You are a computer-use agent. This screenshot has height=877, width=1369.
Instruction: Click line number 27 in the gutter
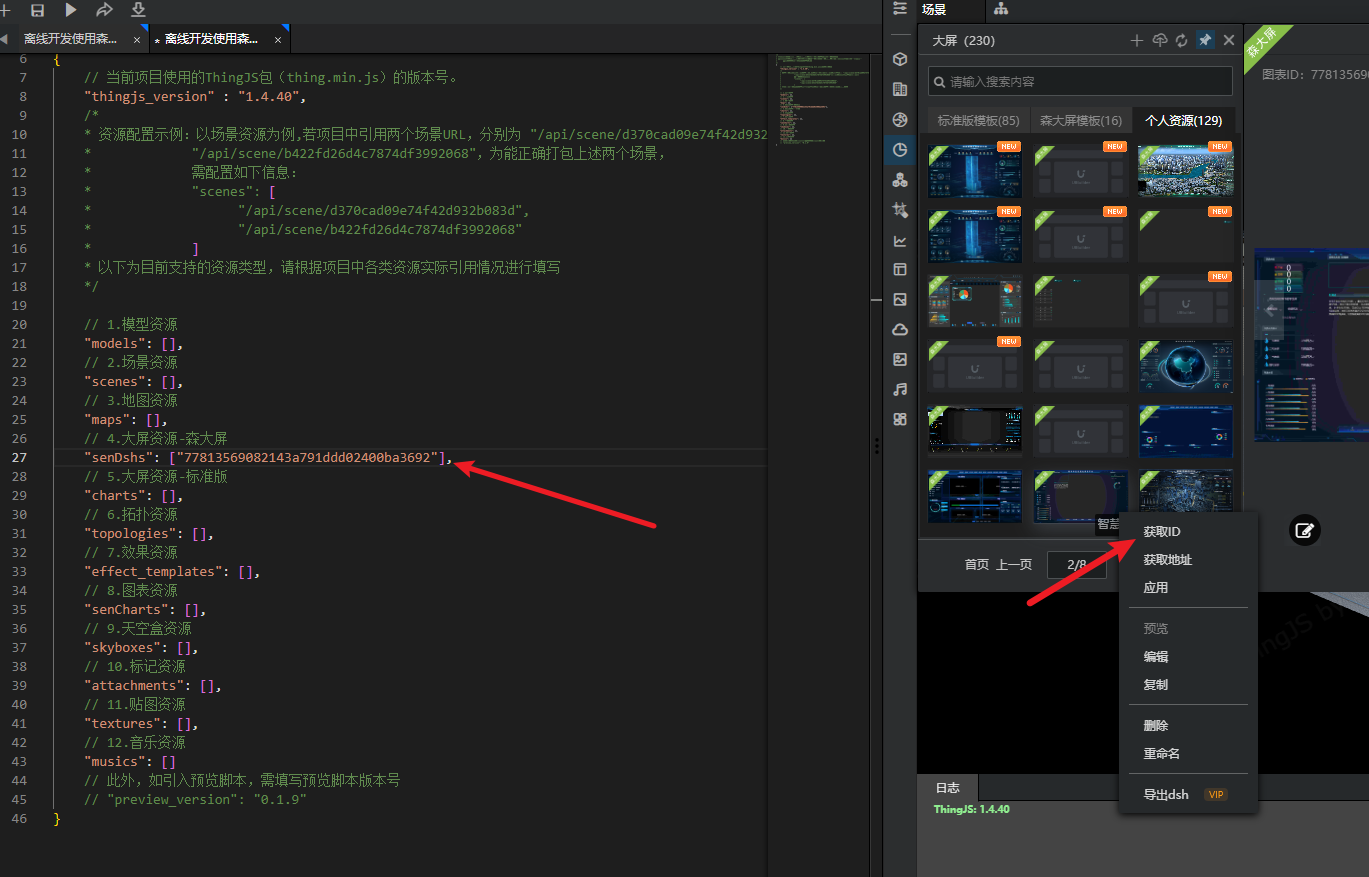point(19,458)
